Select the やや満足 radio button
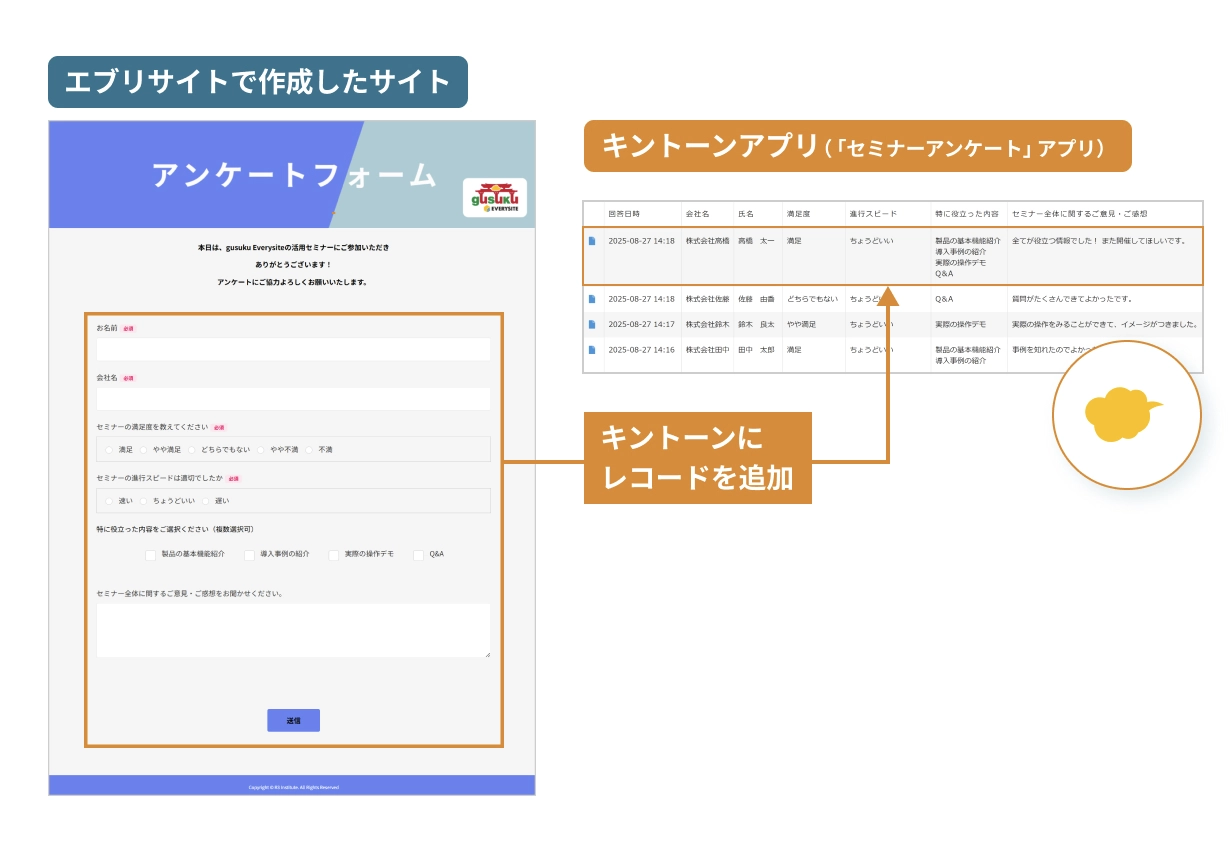This screenshot has height=852, width=1228. (144, 450)
